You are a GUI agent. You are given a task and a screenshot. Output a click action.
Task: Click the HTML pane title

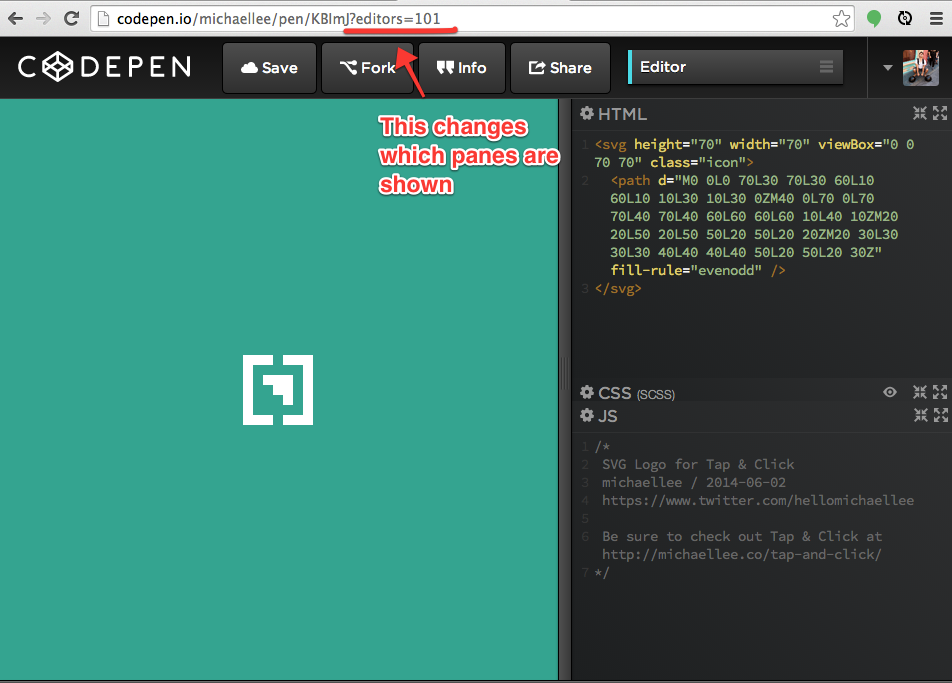coord(622,114)
